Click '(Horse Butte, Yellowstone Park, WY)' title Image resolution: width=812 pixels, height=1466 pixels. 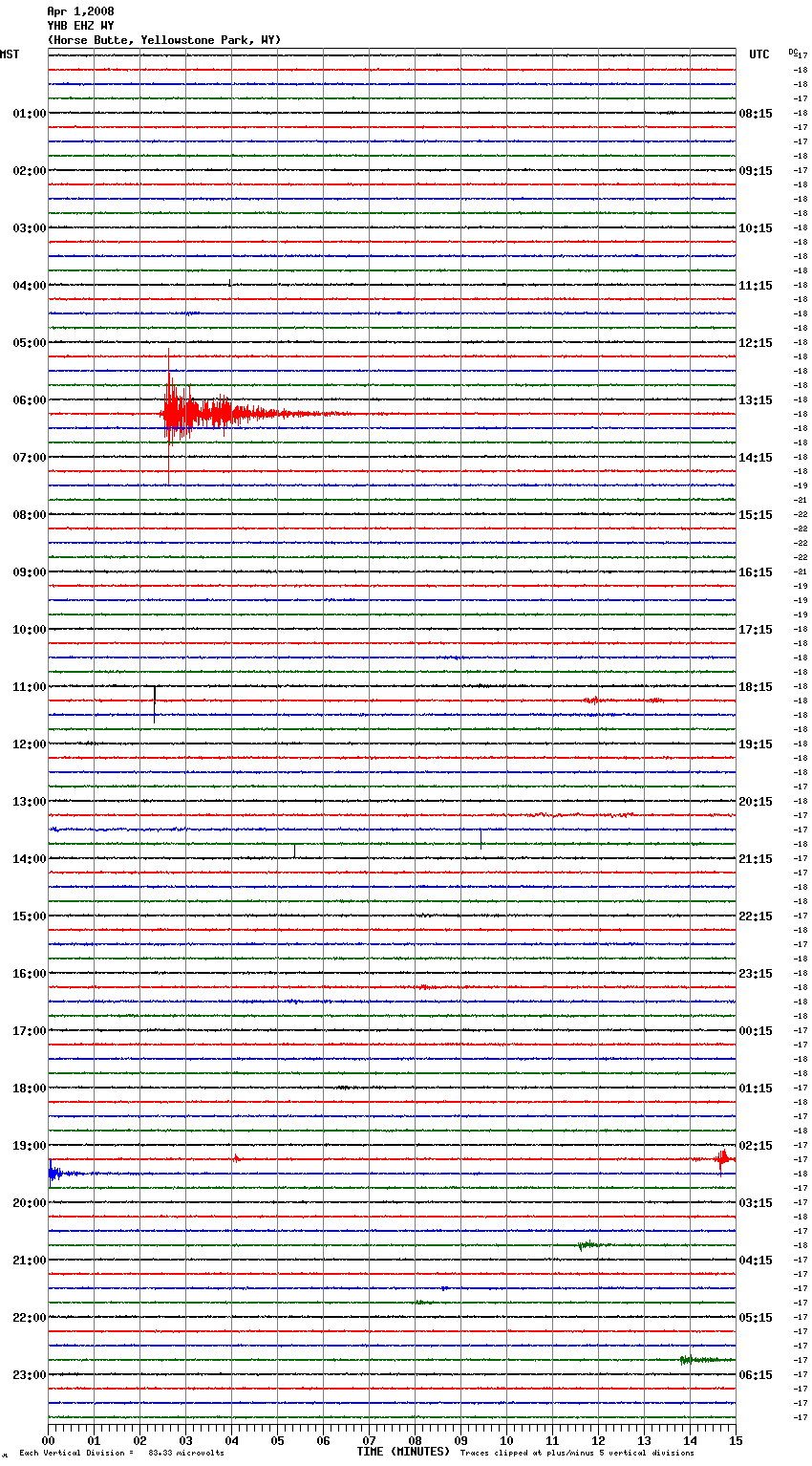tap(164, 40)
